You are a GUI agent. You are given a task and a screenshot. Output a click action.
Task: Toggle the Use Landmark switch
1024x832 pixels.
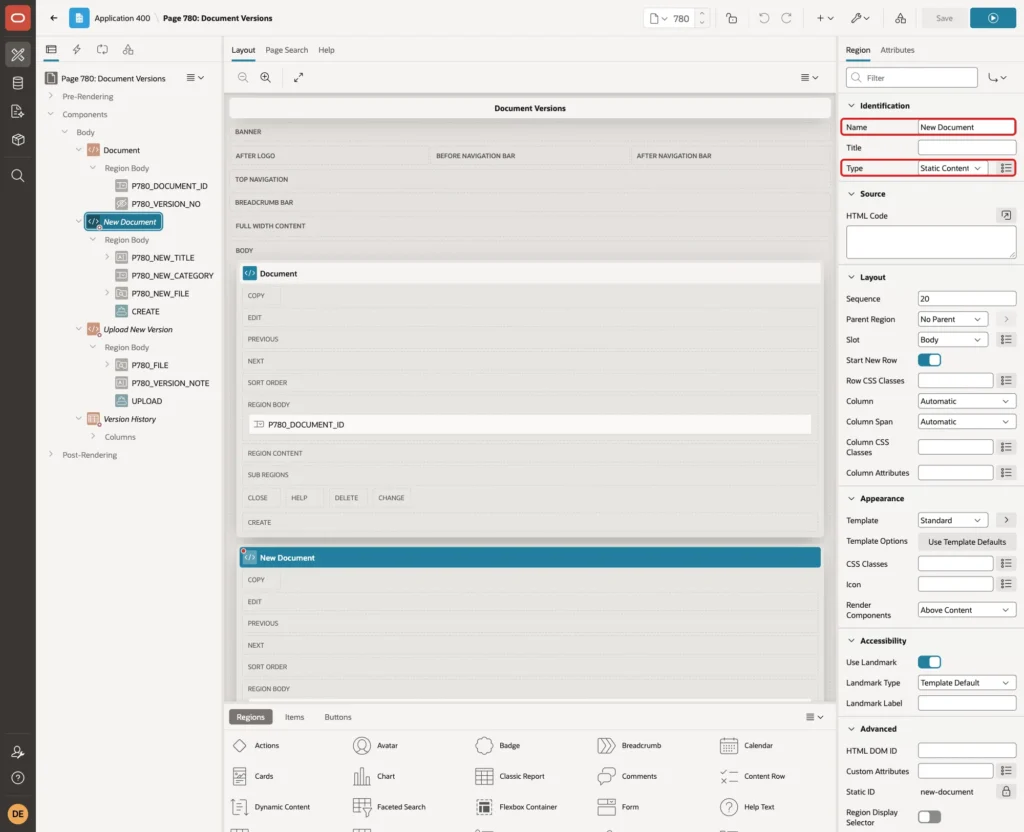(x=929, y=662)
